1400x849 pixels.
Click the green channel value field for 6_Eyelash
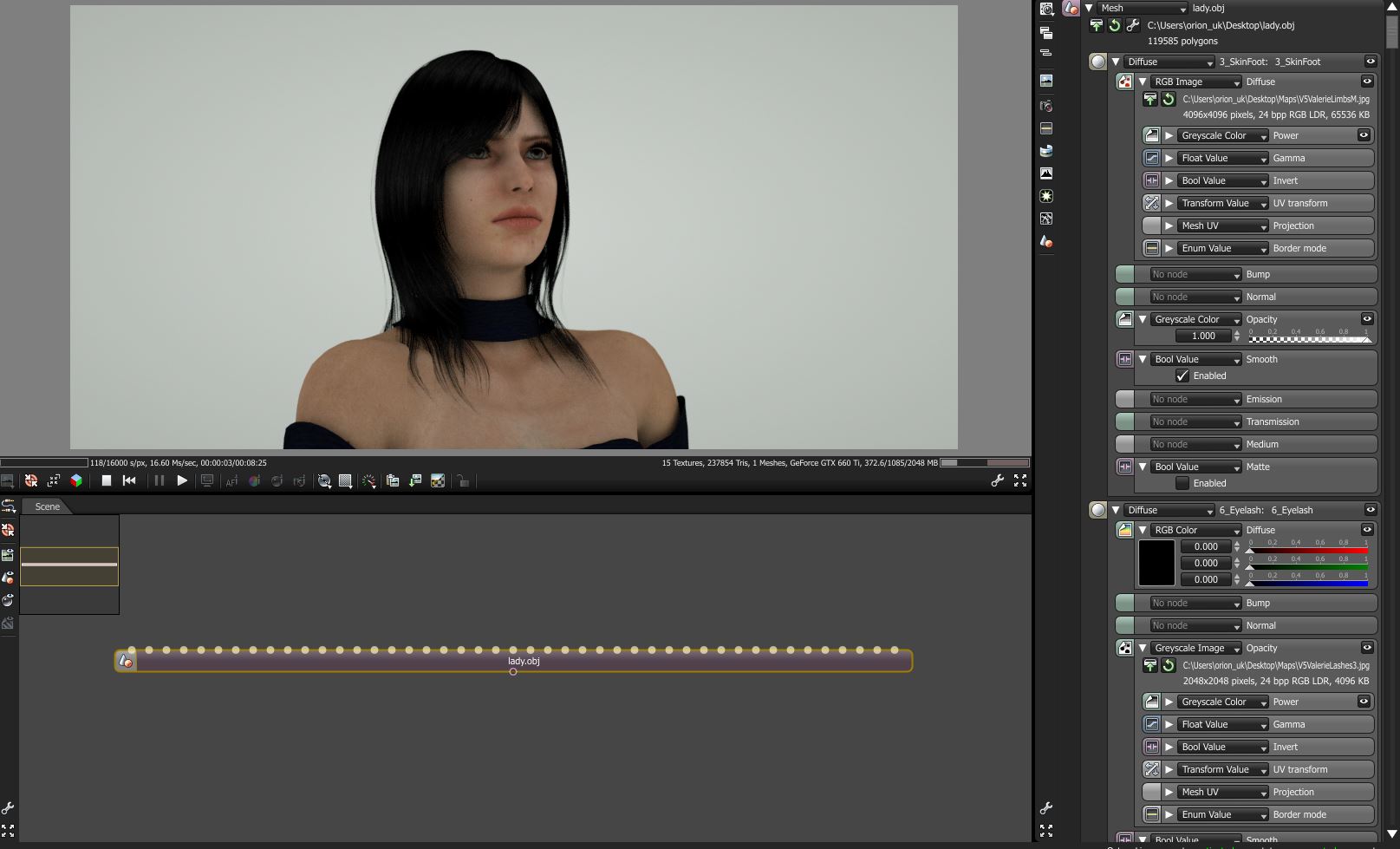(x=1207, y=563)
